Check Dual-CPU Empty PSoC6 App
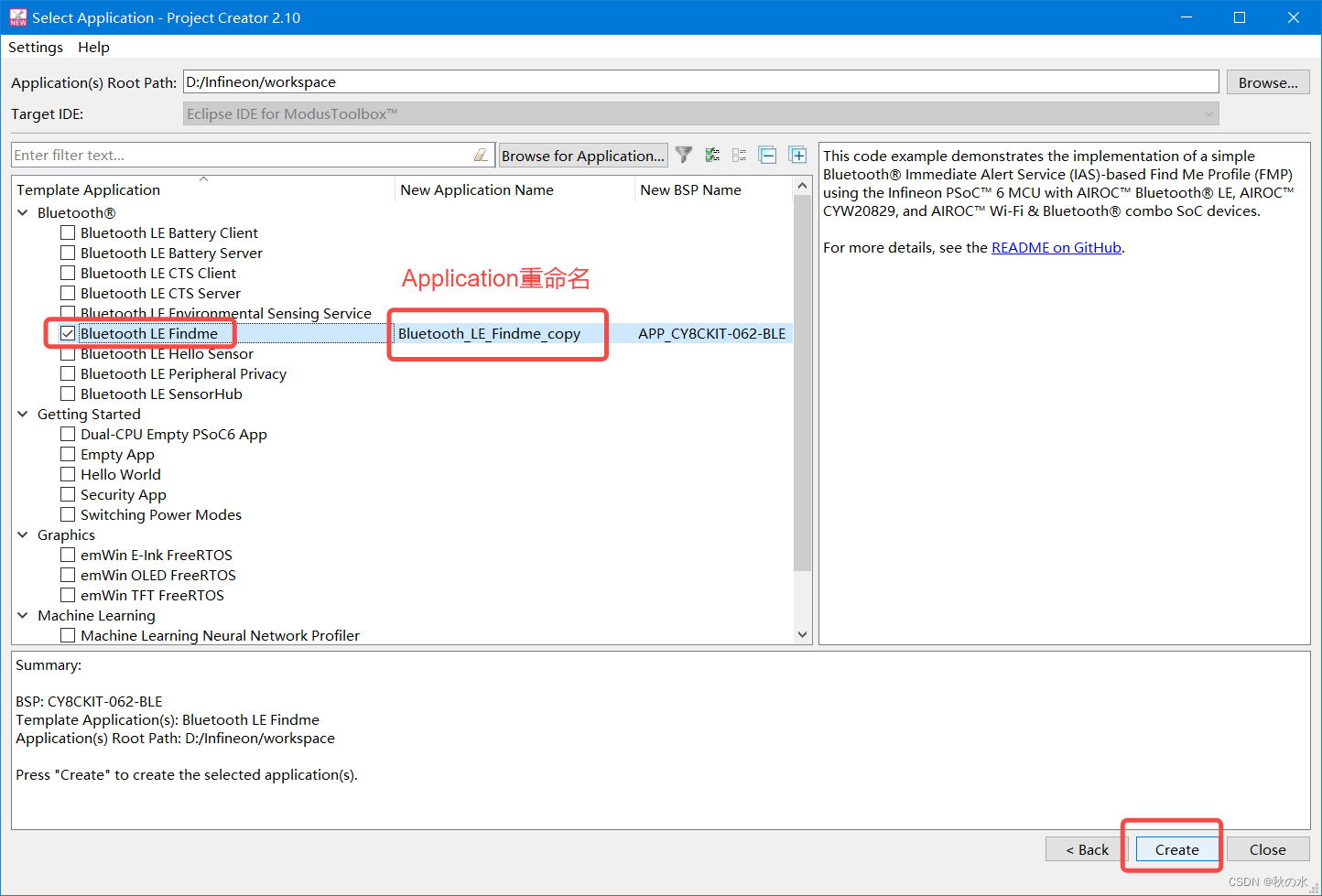 click(x=68, y=434)
